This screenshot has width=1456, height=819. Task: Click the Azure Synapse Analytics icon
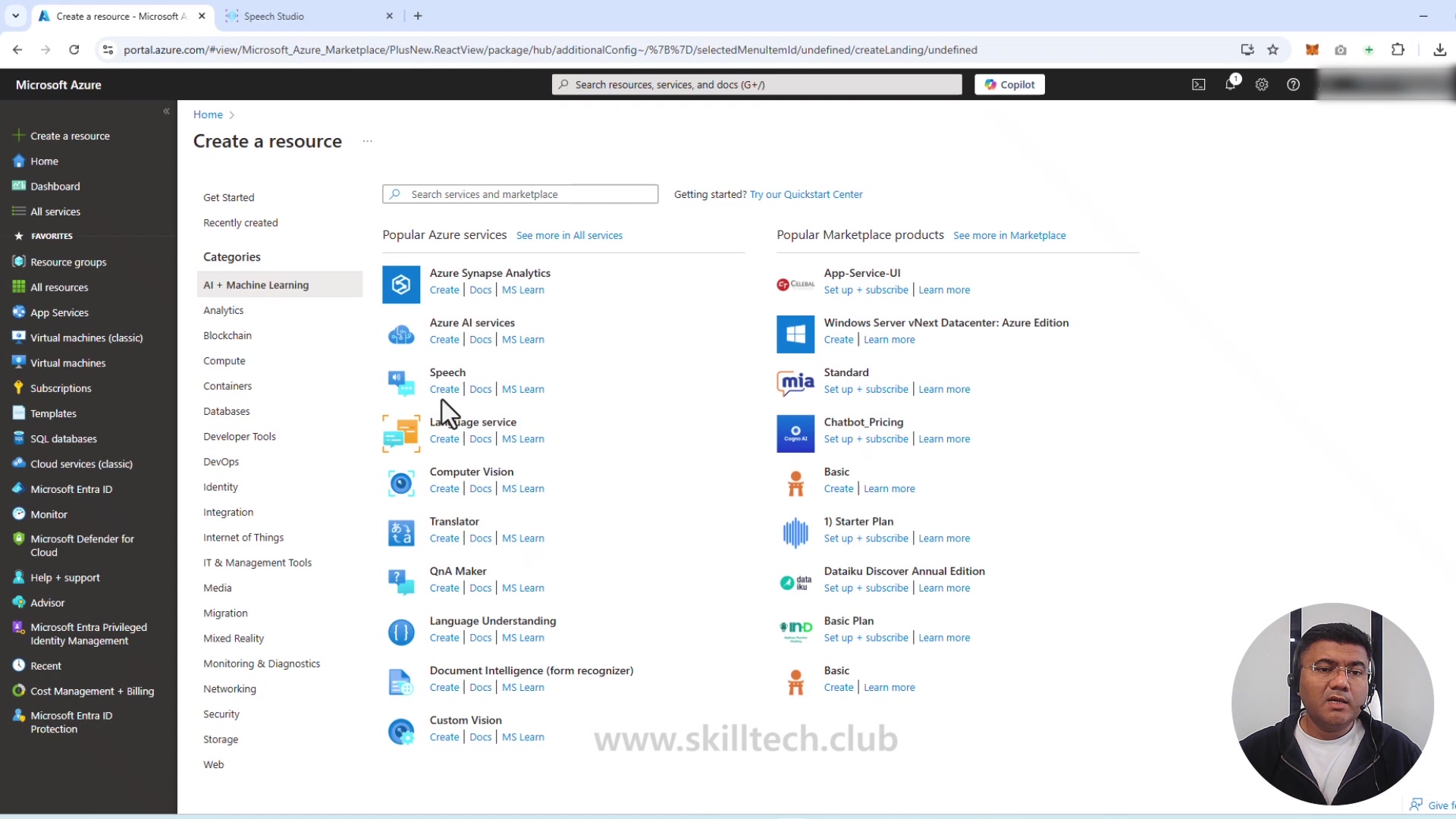400,284
